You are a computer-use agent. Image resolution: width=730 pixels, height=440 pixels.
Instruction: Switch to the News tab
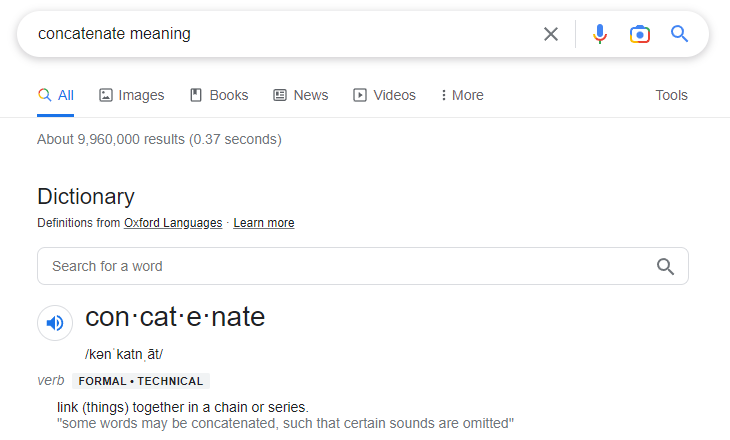(301, 95)
